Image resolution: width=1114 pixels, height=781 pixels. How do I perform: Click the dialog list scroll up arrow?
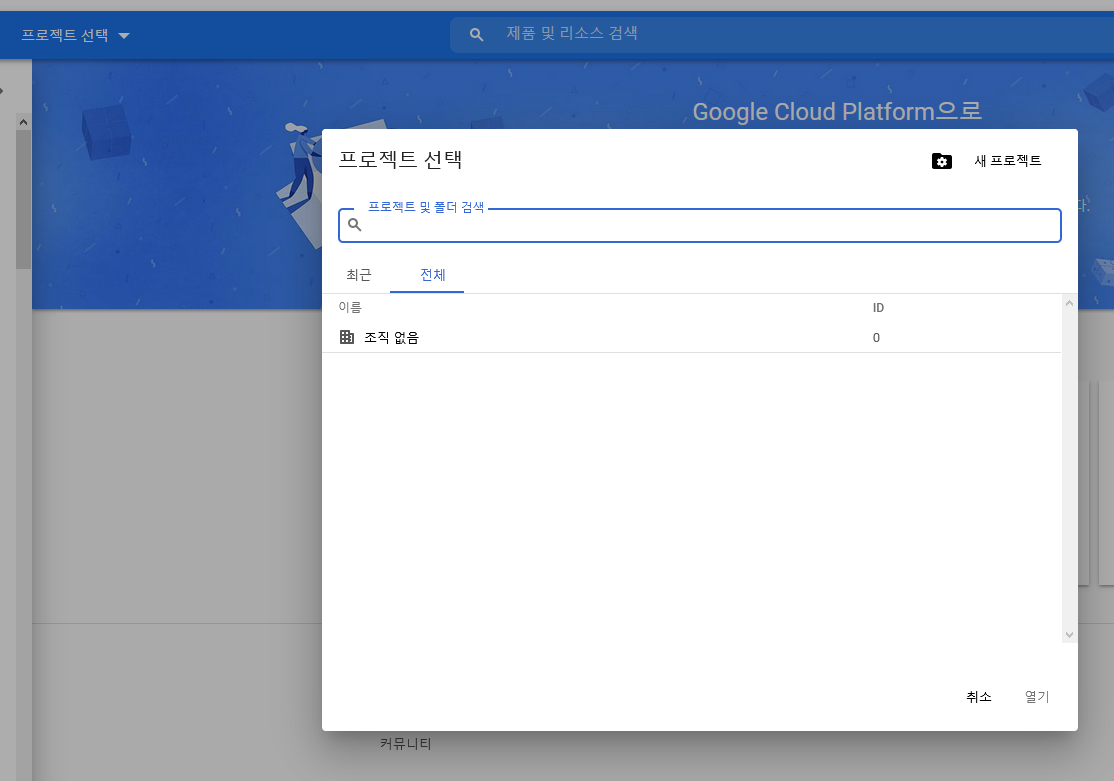pyautogui.click(x=1069, y=303)
